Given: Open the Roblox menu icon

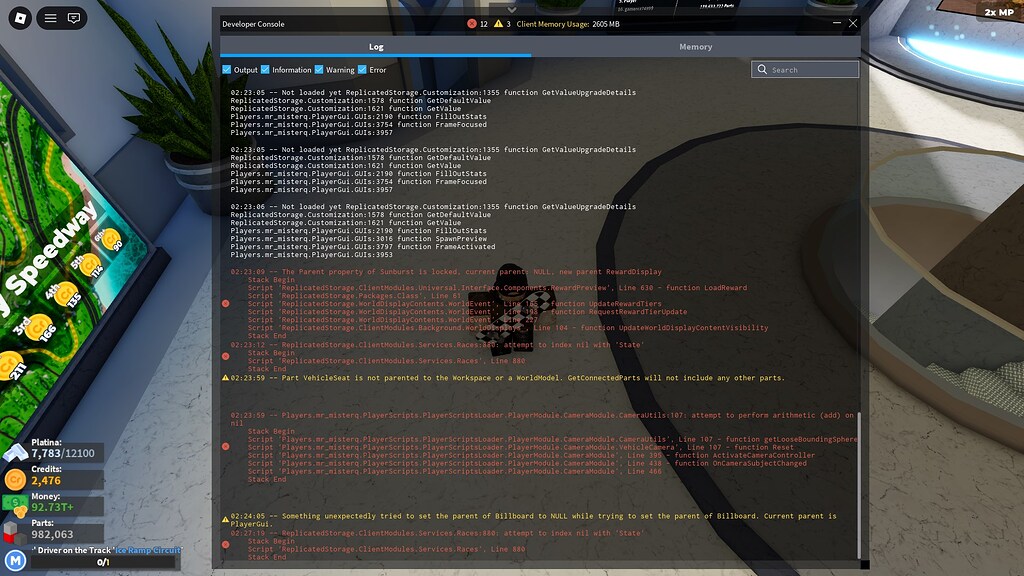Looking at the screenshot, I should (20, 18).
